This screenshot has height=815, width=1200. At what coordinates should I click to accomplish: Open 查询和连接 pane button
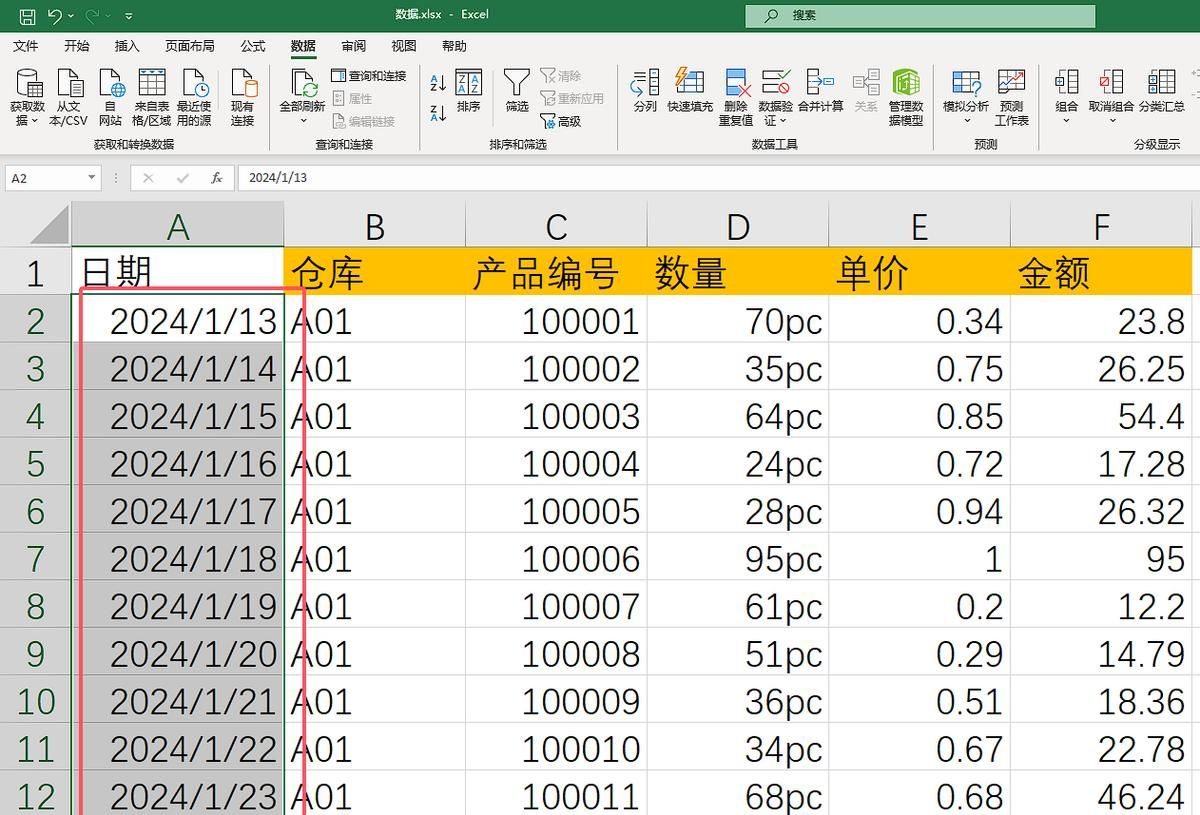[x=369, y=76]
